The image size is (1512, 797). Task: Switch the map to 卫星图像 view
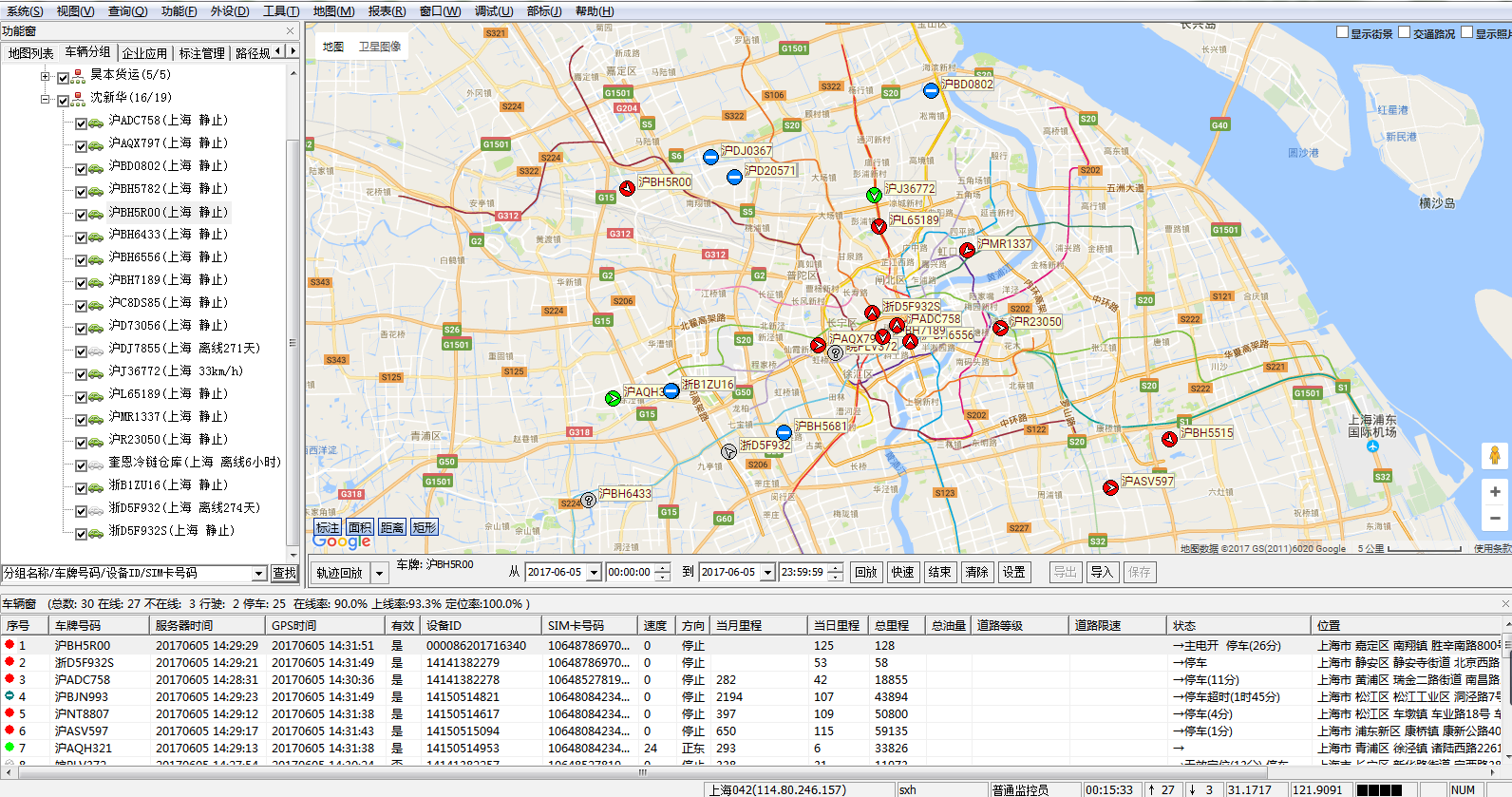point(380,47)
